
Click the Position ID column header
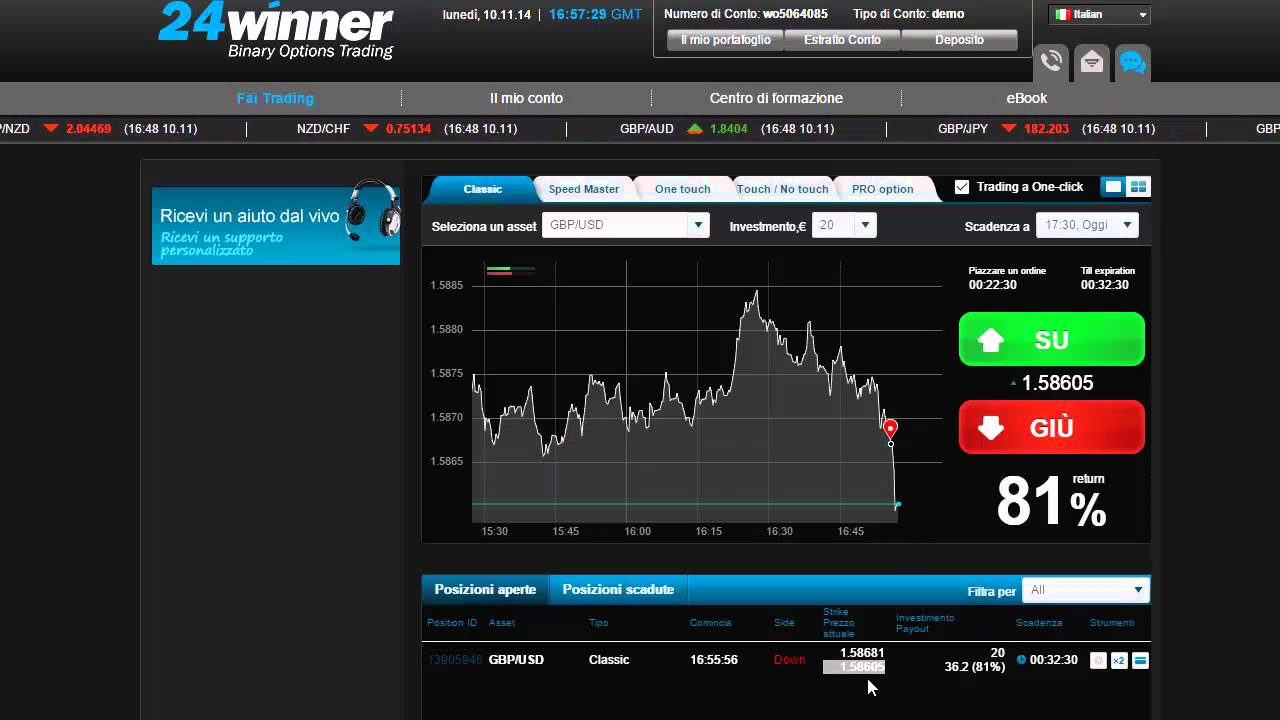coord(452,623)
